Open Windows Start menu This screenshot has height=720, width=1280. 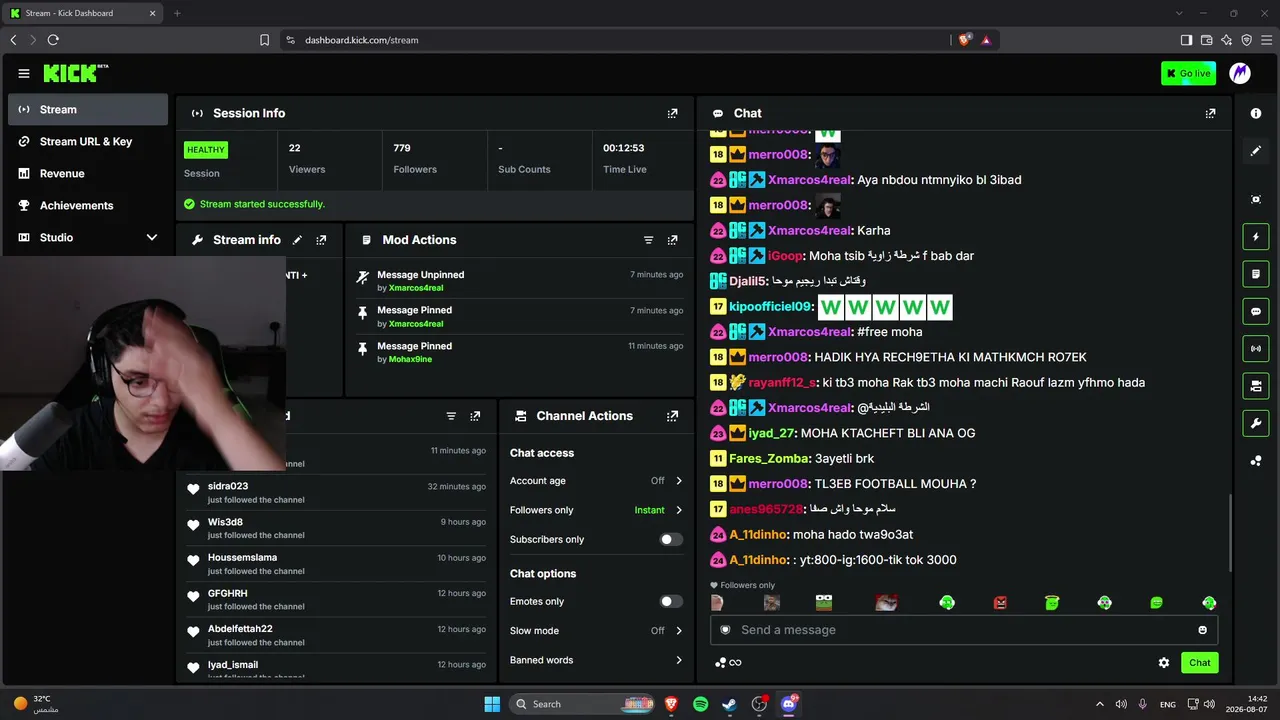click(x=492, y=704)
